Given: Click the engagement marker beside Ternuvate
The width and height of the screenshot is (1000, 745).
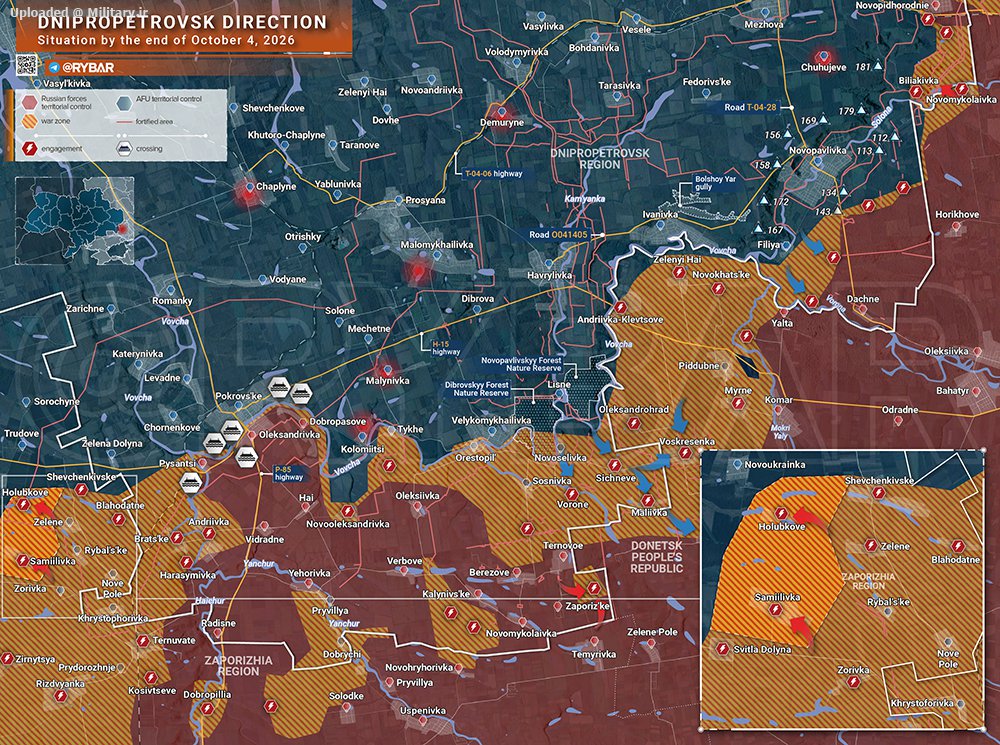Looking at the screenshot, I should tap(143, 640).
